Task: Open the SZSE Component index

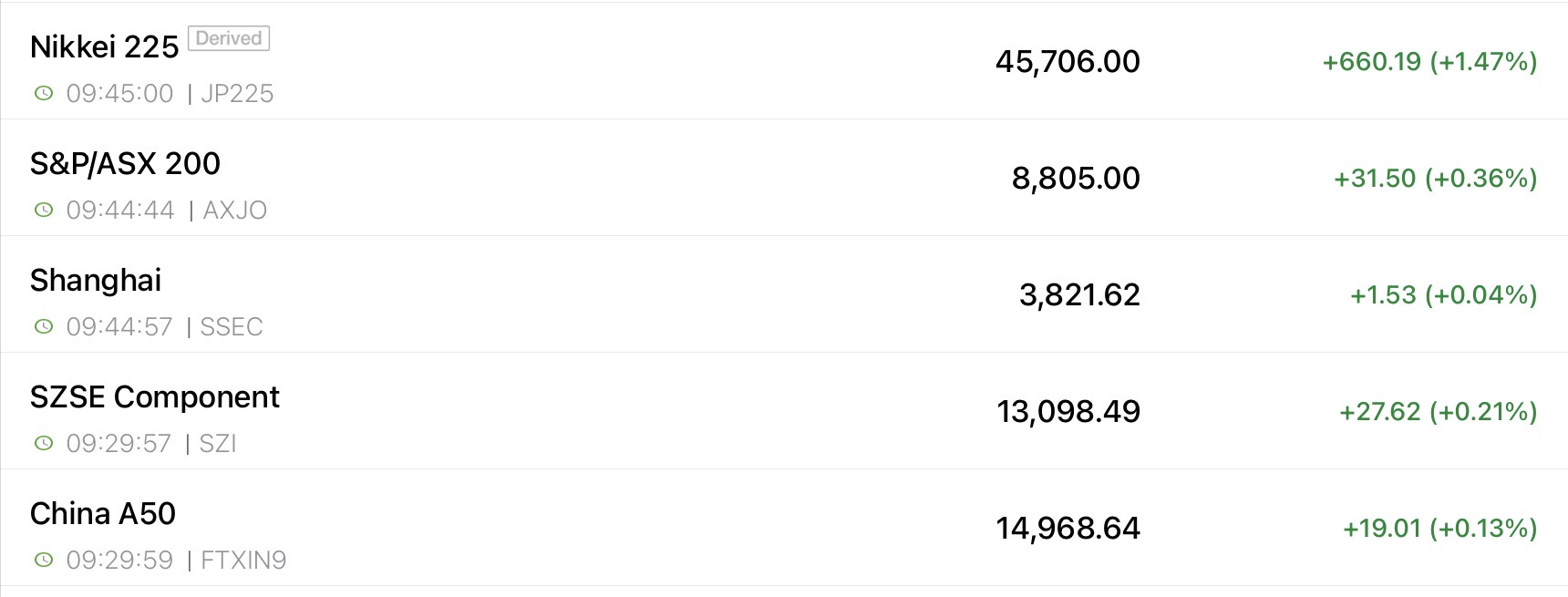Action: tap(155, 397)
